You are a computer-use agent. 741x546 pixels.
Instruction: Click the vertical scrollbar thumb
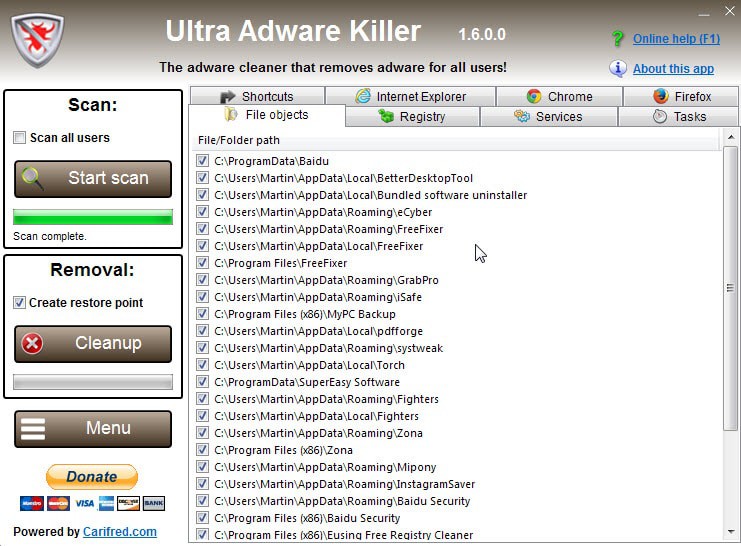click(730, 288)
